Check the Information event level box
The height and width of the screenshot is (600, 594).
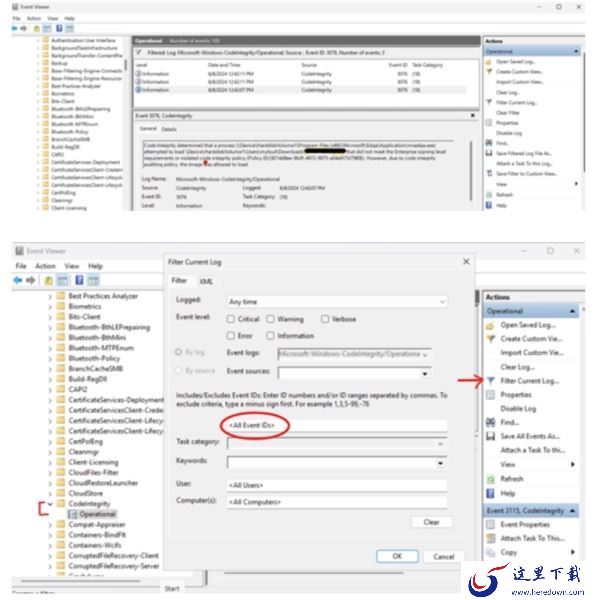pos(271,336)
